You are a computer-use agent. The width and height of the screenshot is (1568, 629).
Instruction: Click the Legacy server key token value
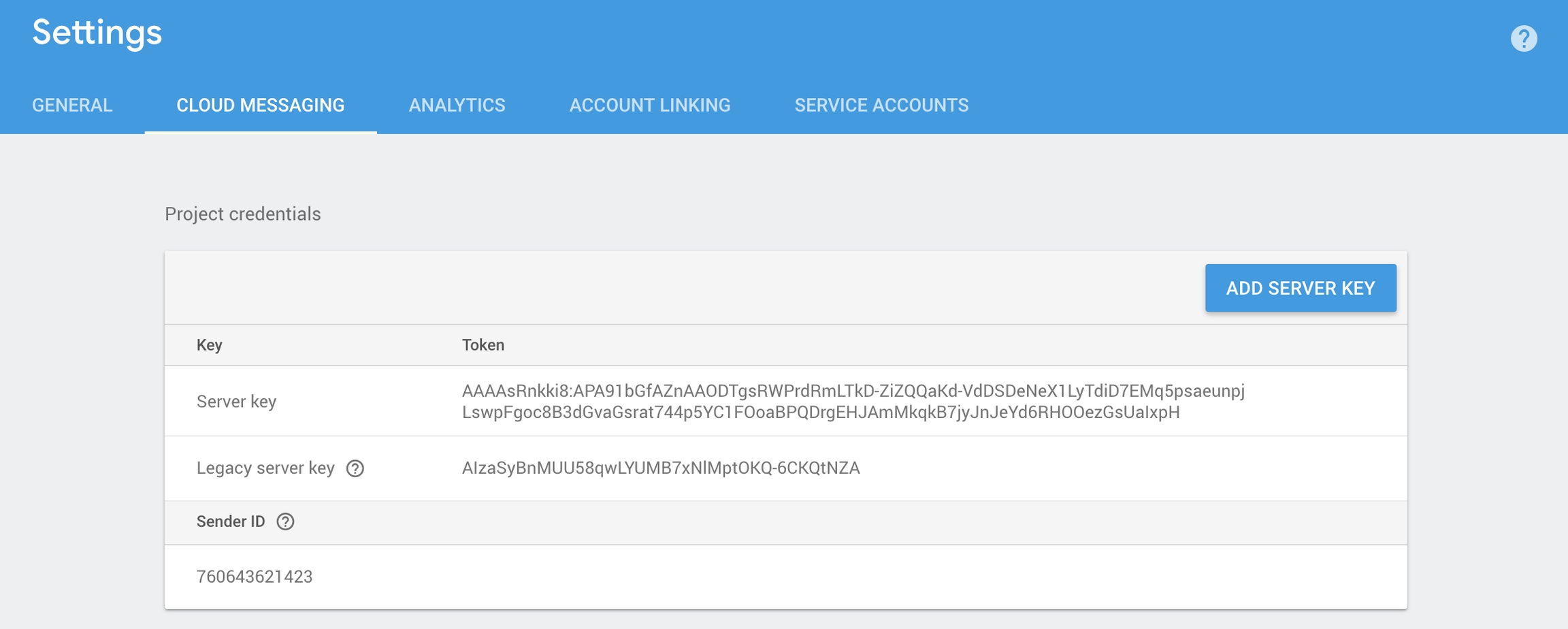[x=661, y=468]
